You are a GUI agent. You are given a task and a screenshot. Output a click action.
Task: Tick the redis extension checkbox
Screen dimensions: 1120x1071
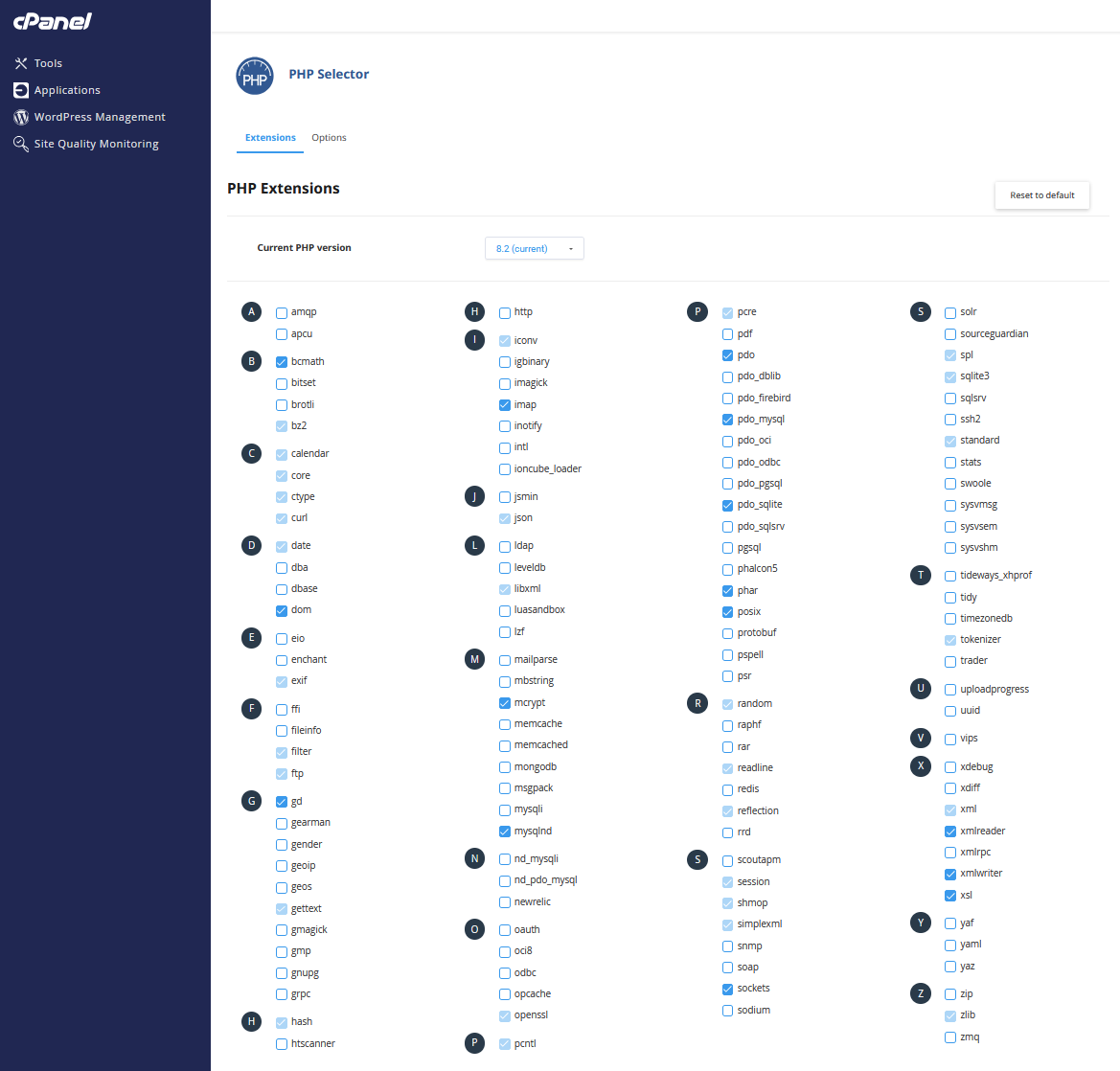[728, 789]
